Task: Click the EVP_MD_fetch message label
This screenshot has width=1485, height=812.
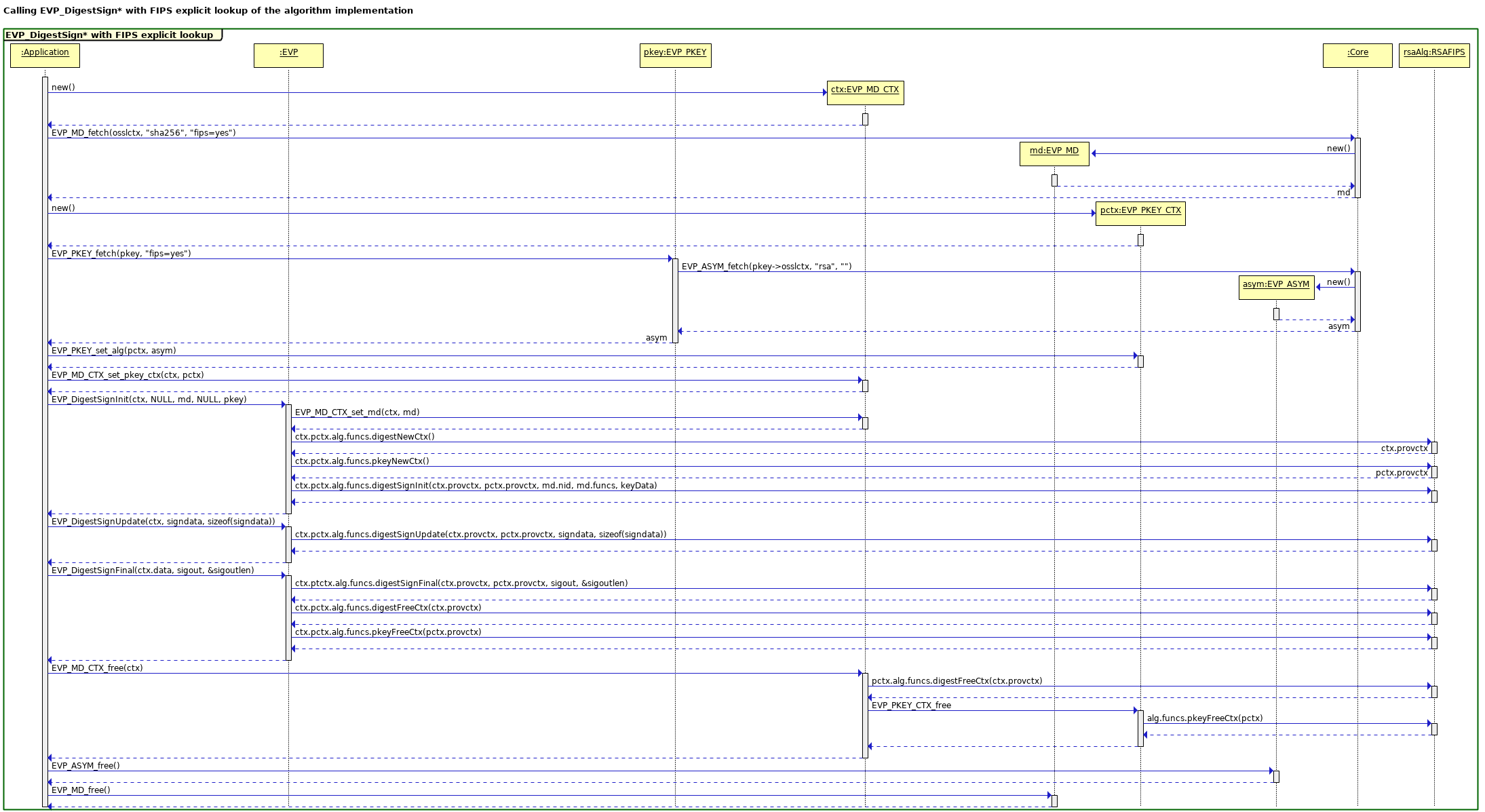Action: (x=143, y=133)
